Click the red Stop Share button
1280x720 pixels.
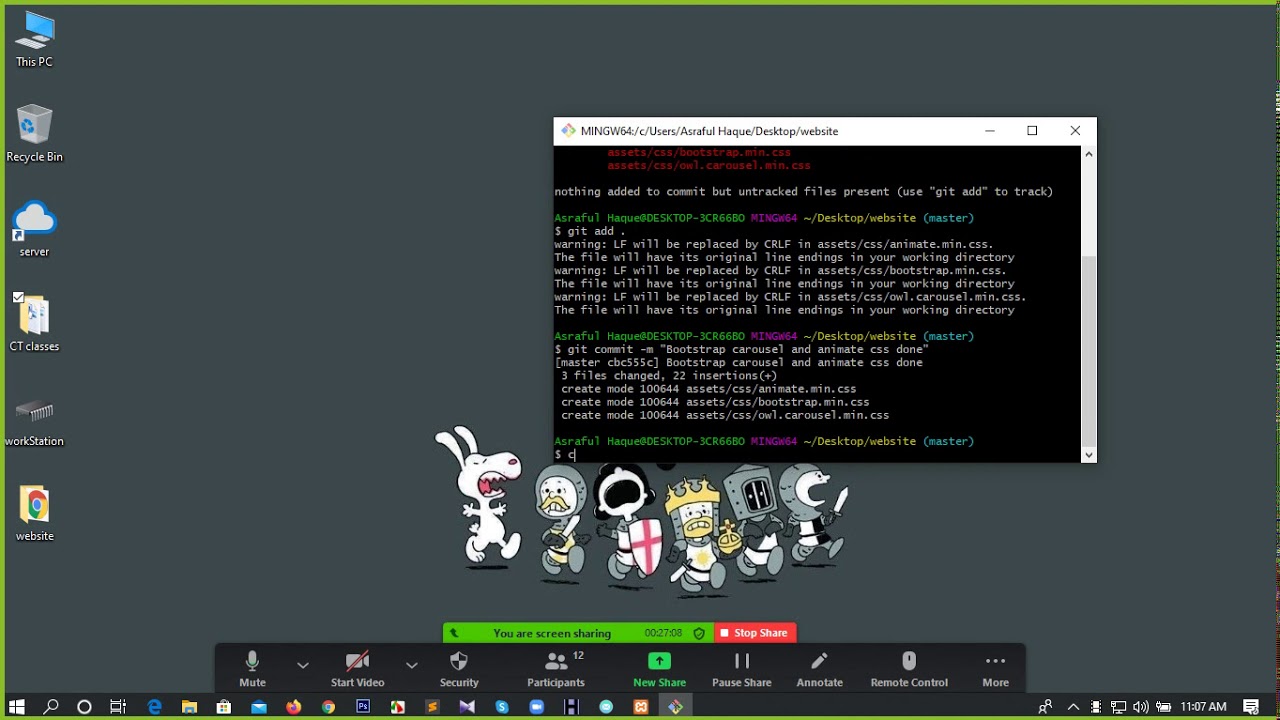tap(755, 633)
